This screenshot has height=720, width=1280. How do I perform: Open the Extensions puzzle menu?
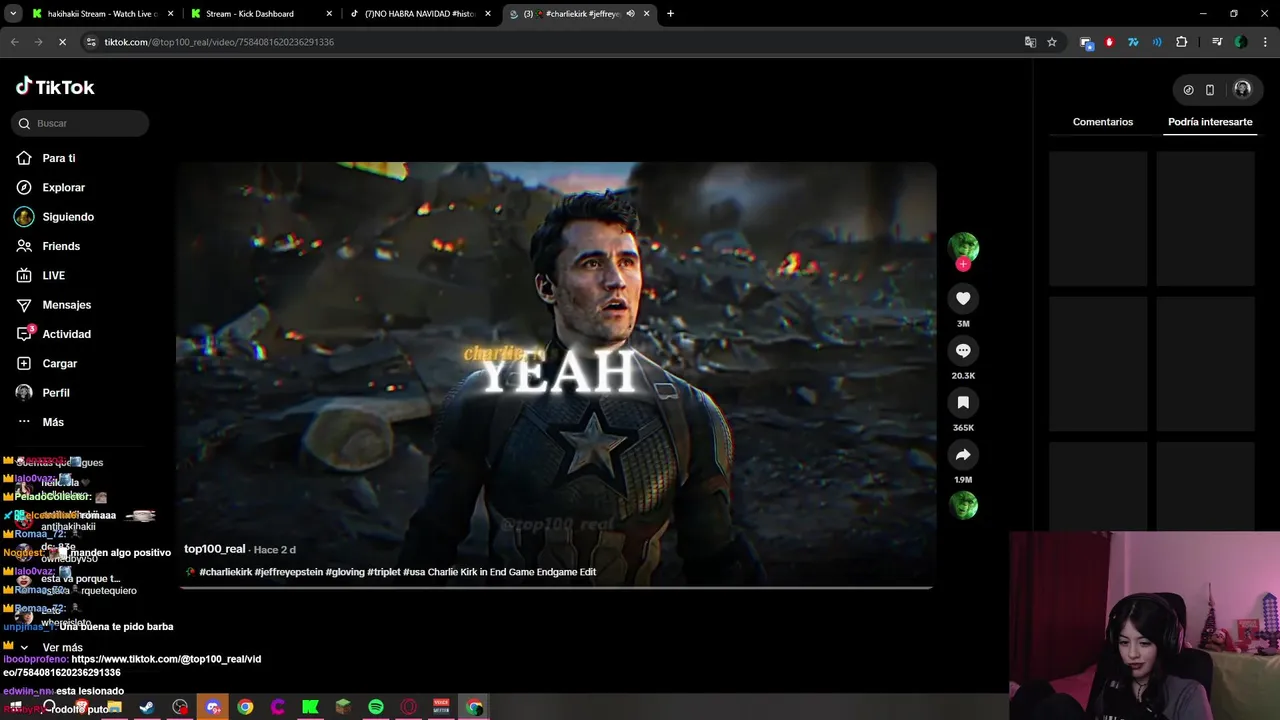tap(1181, 42)
